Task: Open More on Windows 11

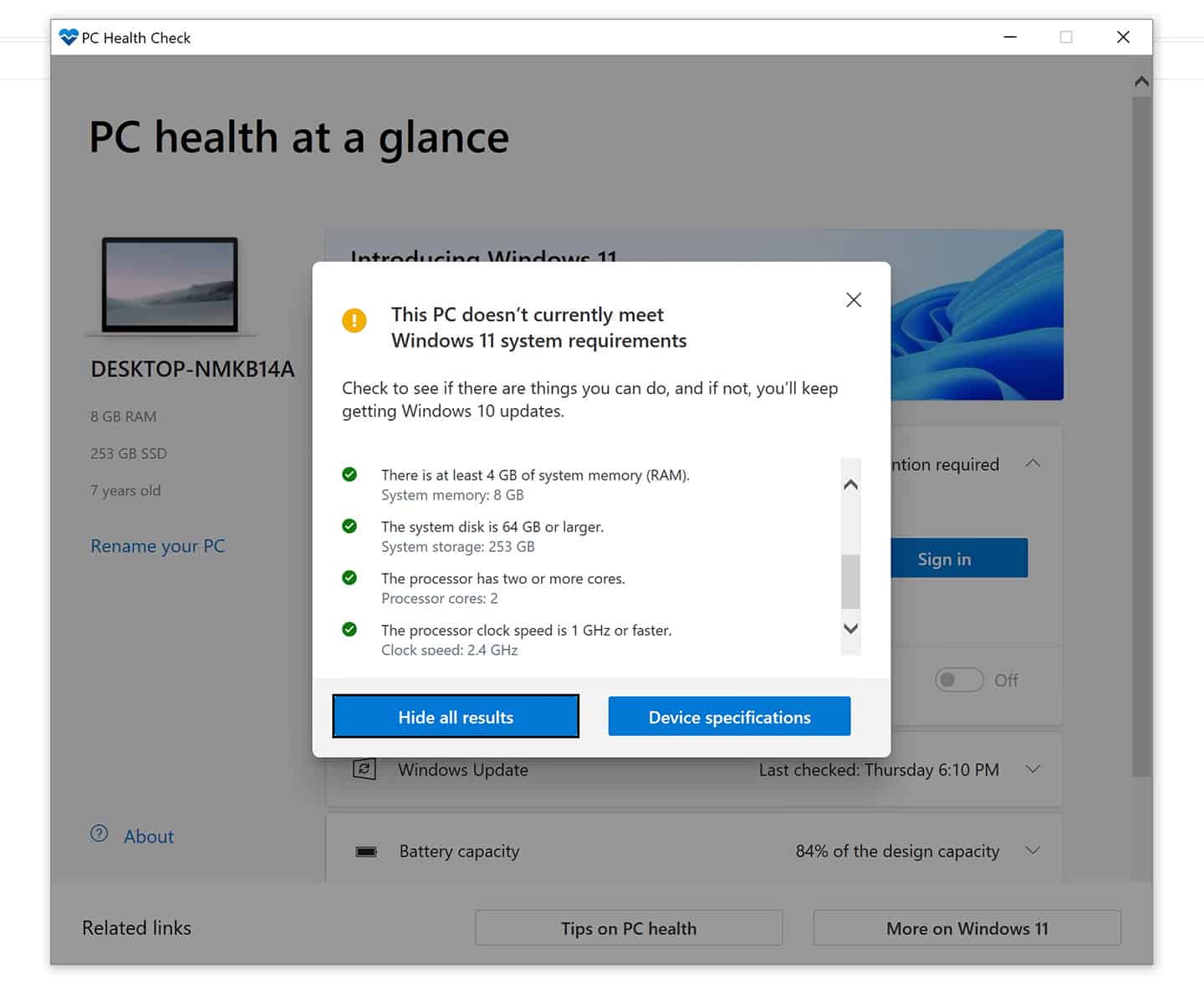Action: (x=967, y=928)
